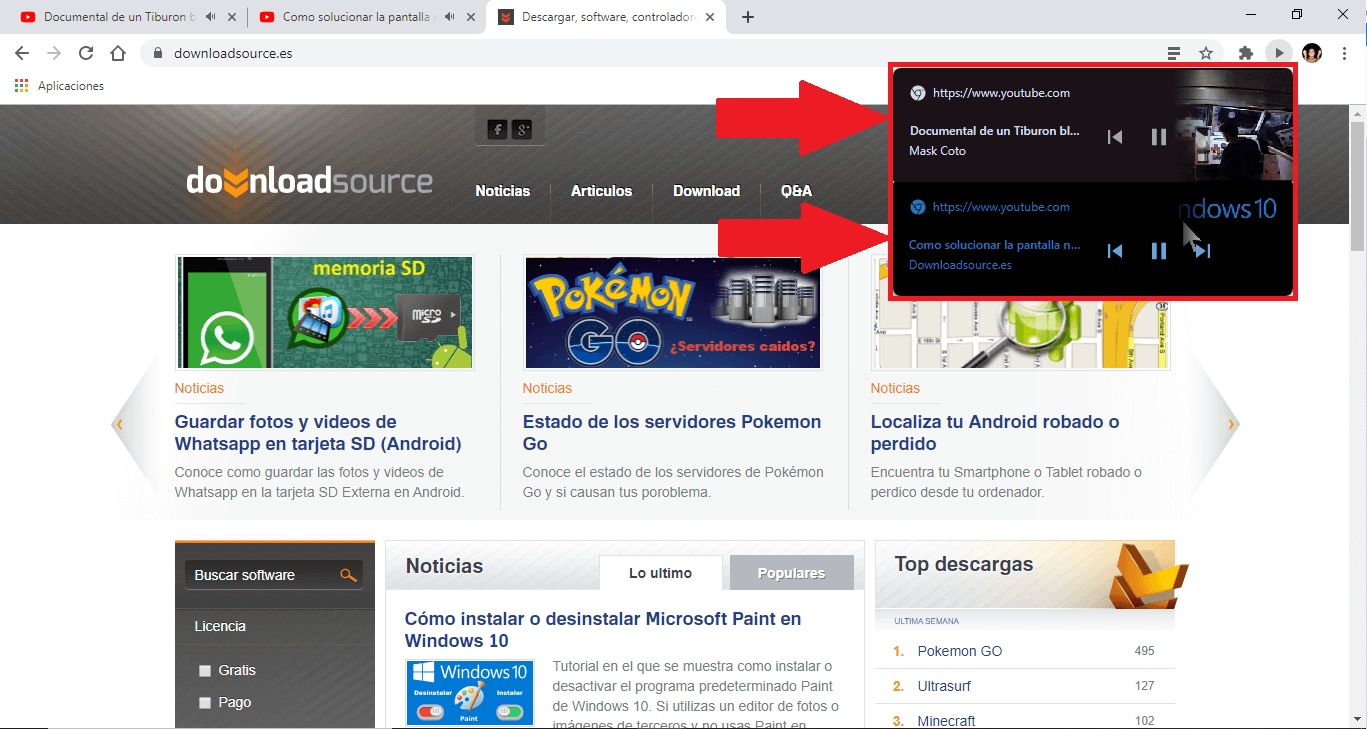1367x729 pixels.
Task: Check the Gratis license checkbox
Action: coord(205,671)
